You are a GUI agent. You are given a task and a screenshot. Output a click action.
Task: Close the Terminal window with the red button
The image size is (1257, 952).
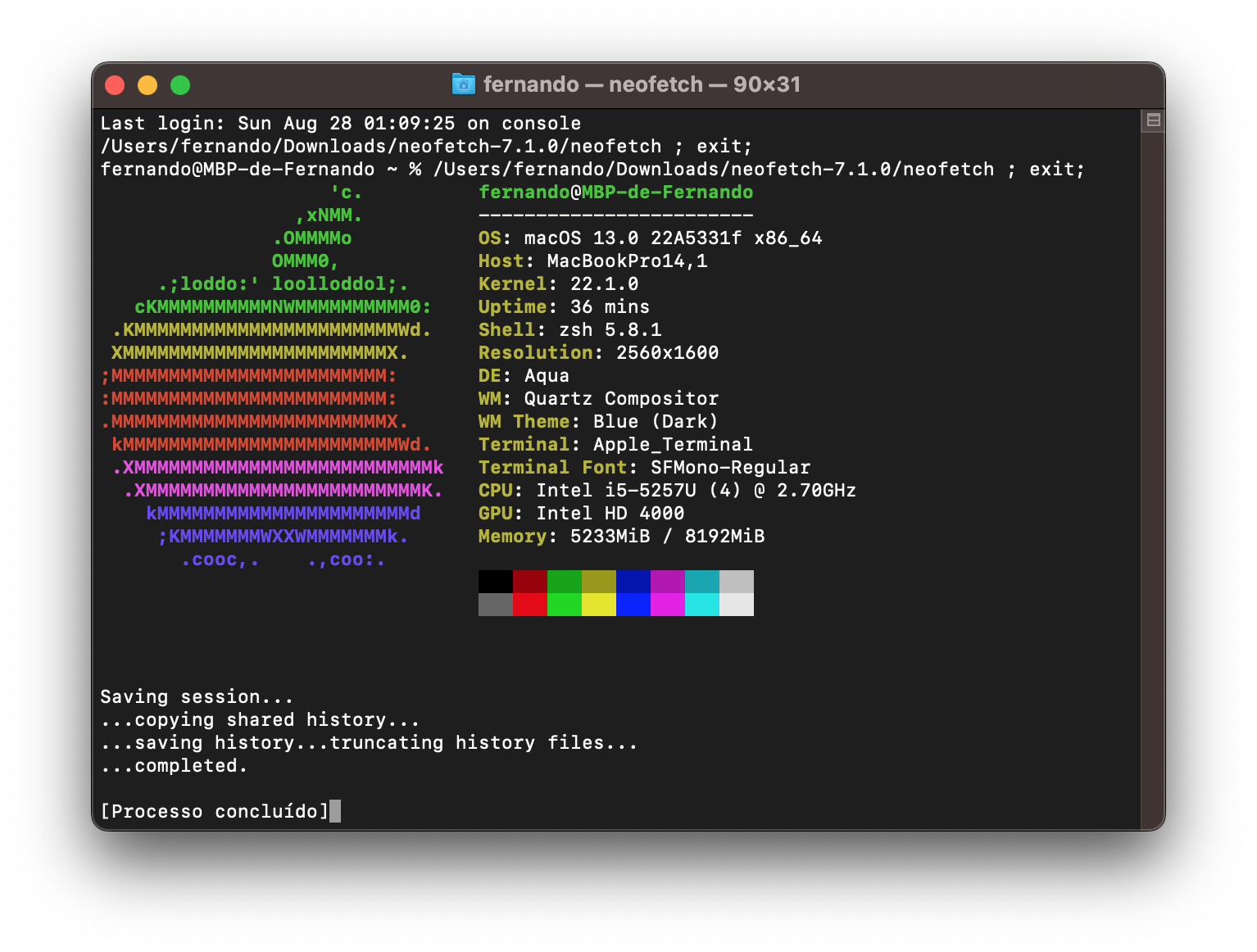[115, 85]
